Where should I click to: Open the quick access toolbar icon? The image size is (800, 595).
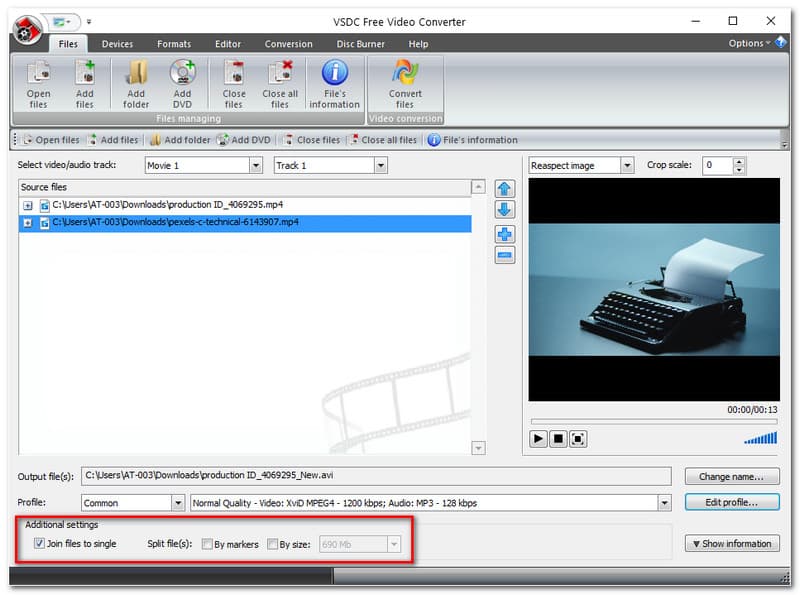[63, 22]
